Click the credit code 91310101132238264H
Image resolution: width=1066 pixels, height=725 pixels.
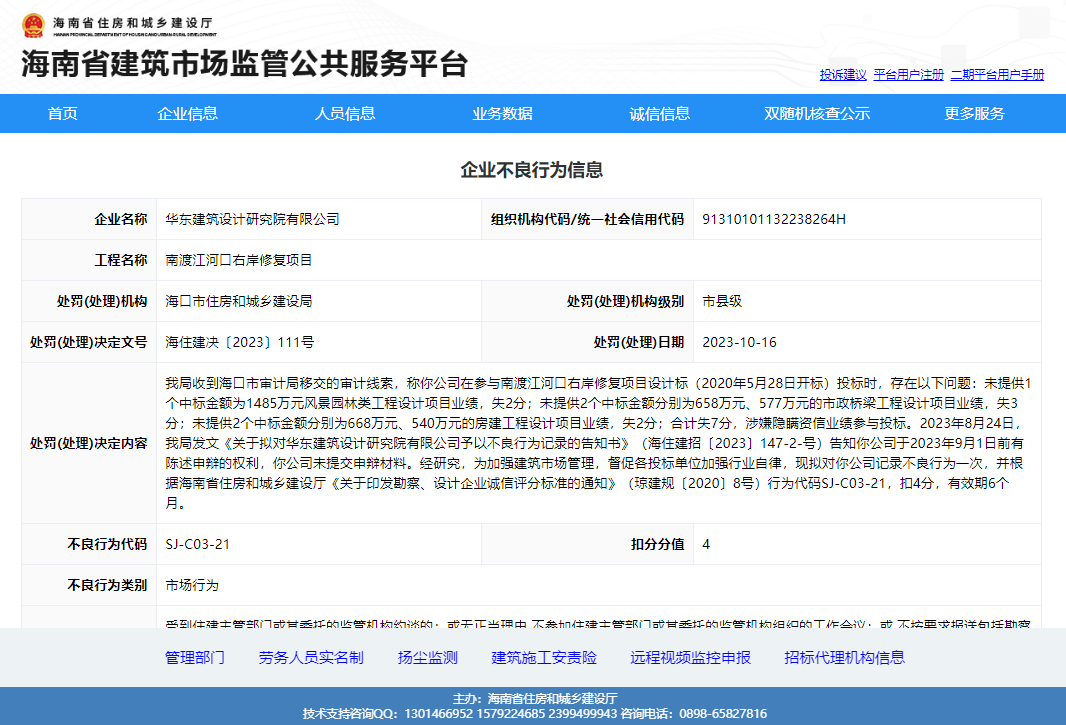pyautogui.click(x=774, y=219)
